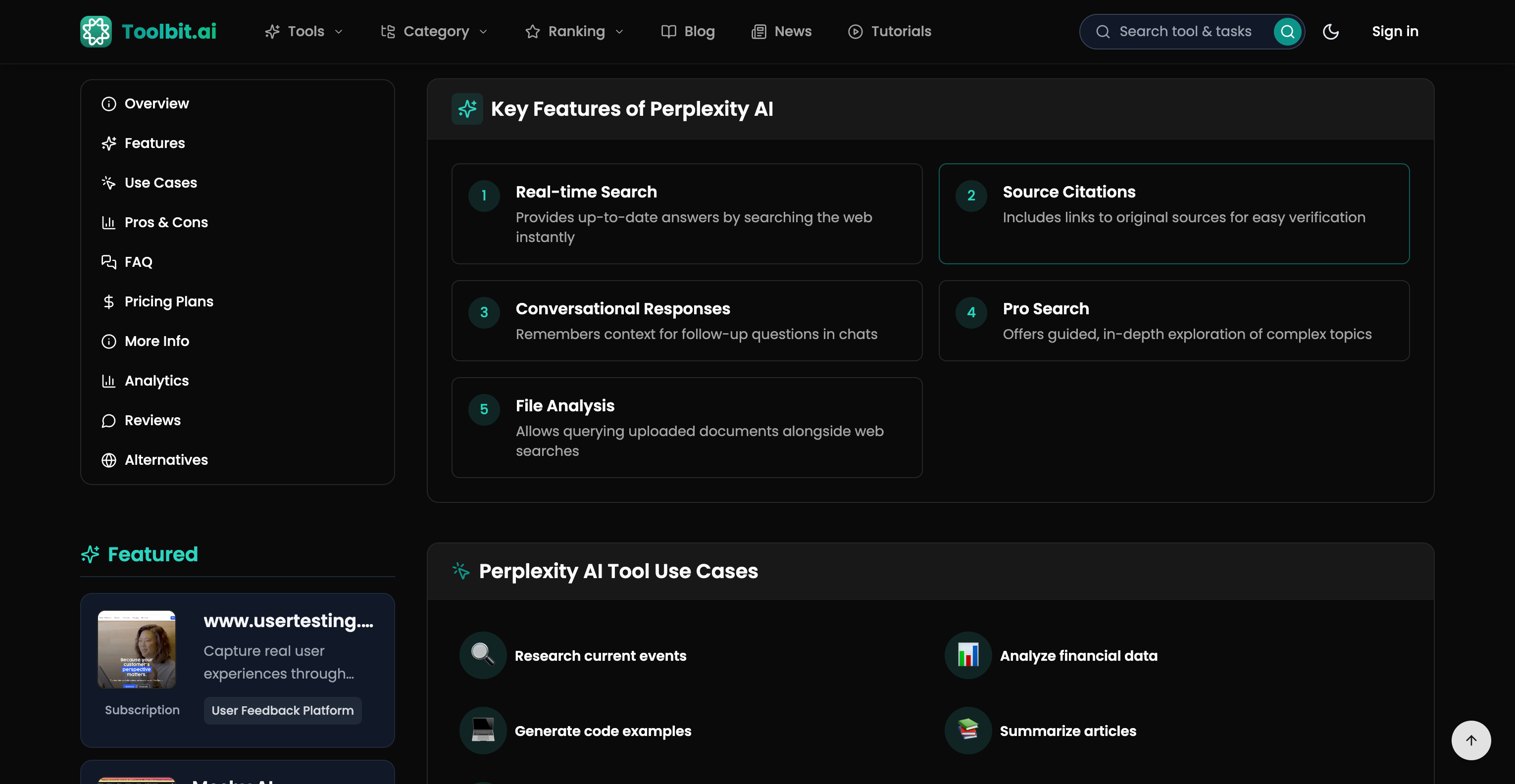
Task: Click the magnifying glass Research current events icon
Action: click(482, 655)
